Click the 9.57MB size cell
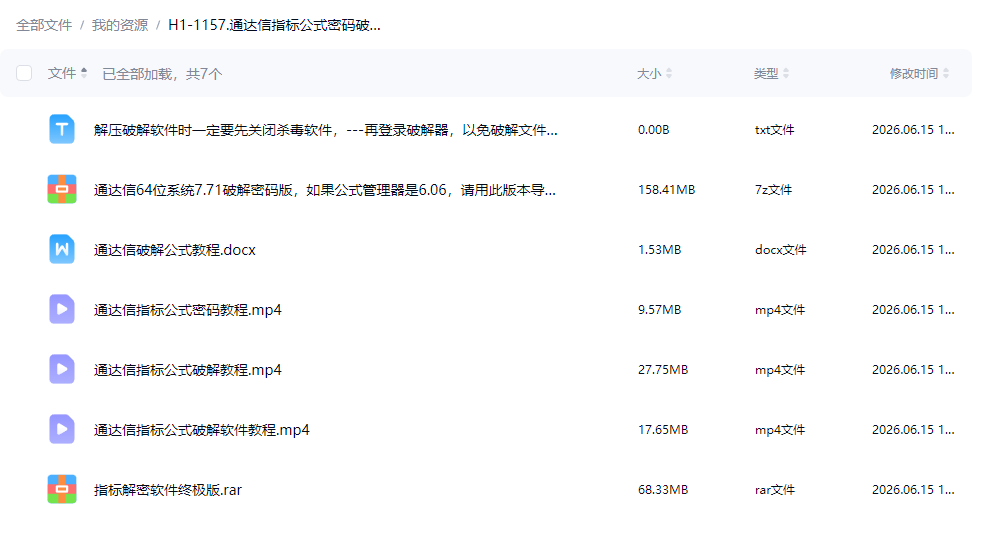This screenshot has height=556, width=991. point(659,310)
